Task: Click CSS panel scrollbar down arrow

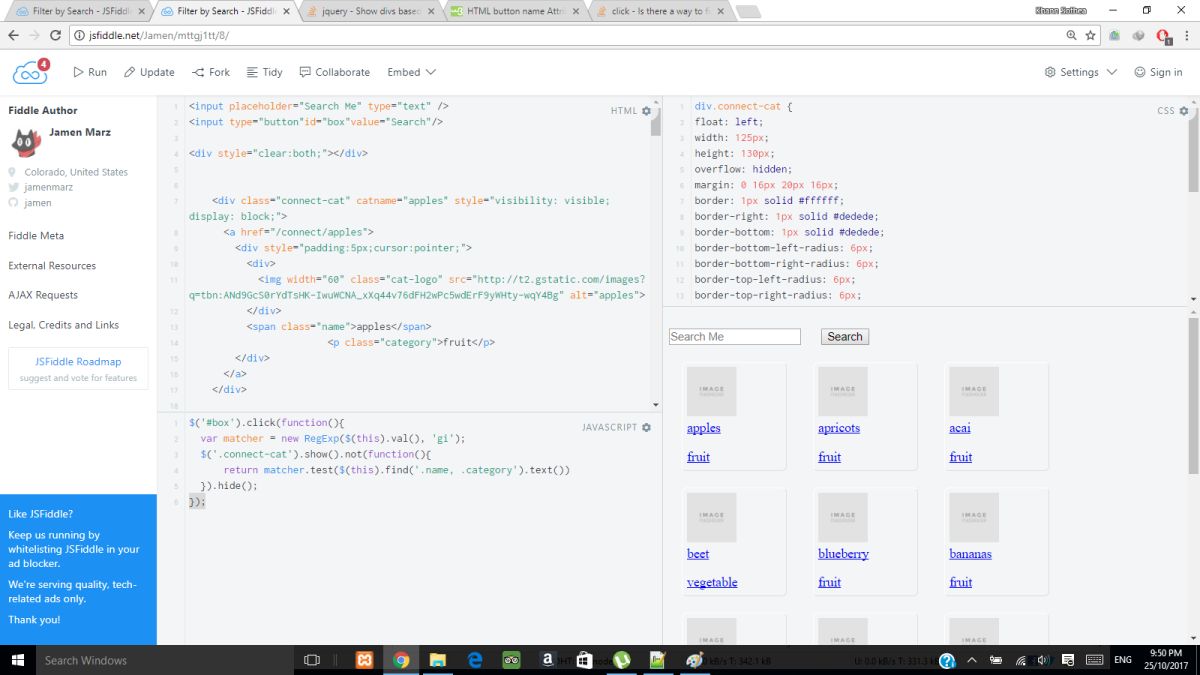Action: 1193,299
